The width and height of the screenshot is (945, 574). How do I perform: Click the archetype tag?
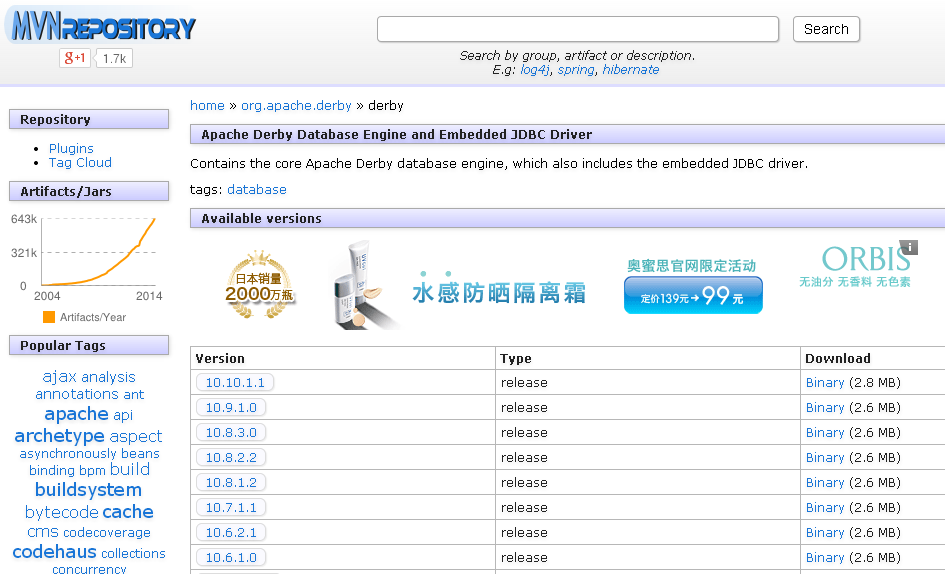[x=59, y=435]
